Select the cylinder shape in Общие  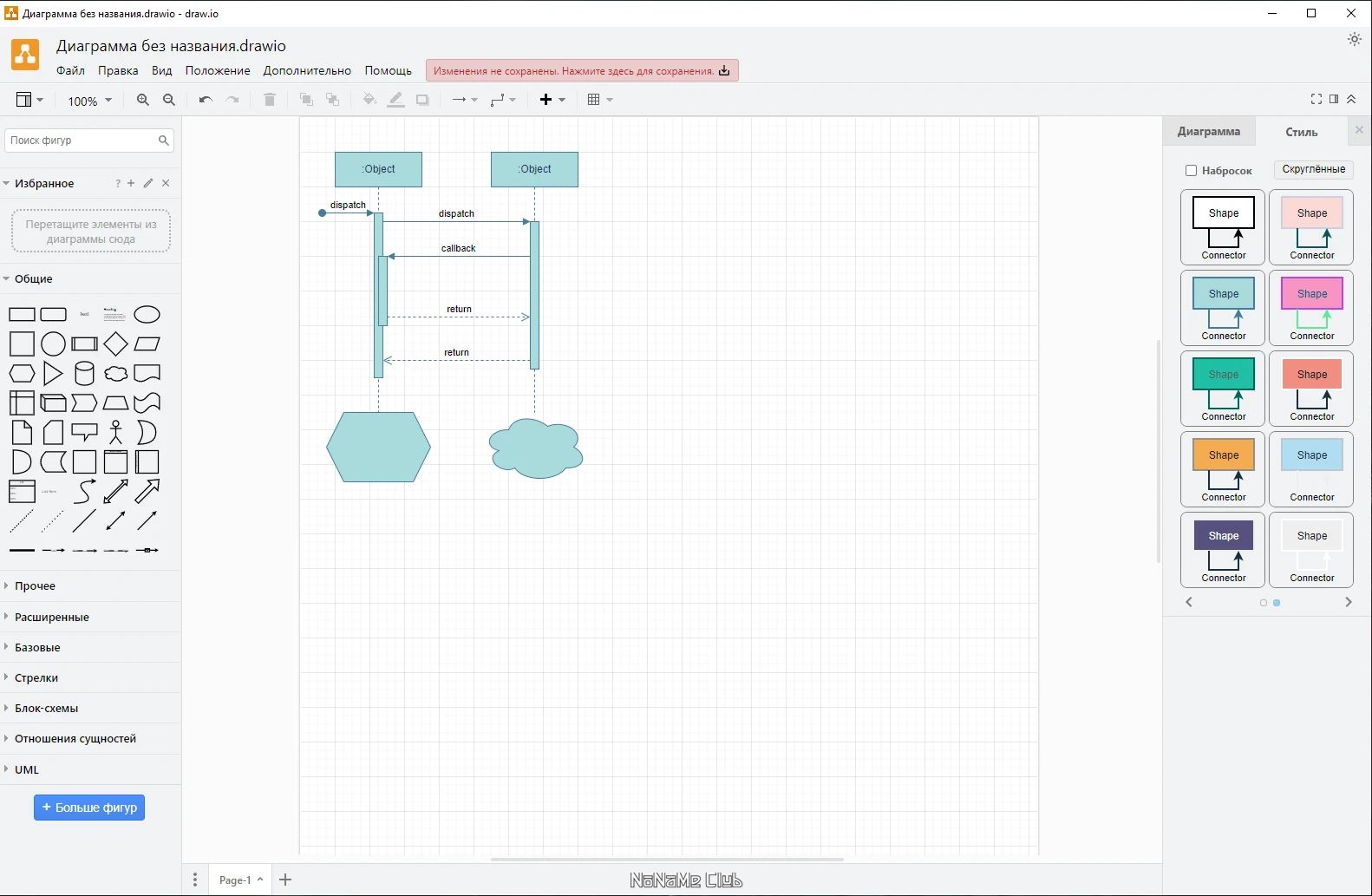point(84,374)
